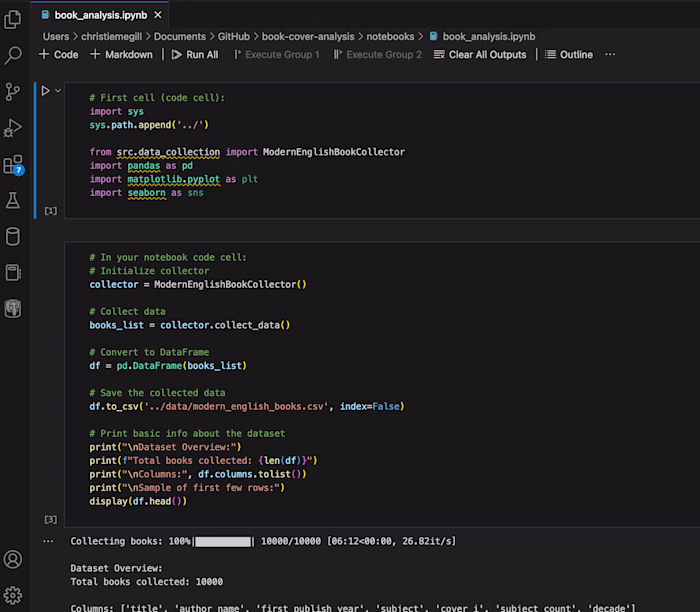
Task: Open the Accounts profile icon
Action: pos(12,559)
